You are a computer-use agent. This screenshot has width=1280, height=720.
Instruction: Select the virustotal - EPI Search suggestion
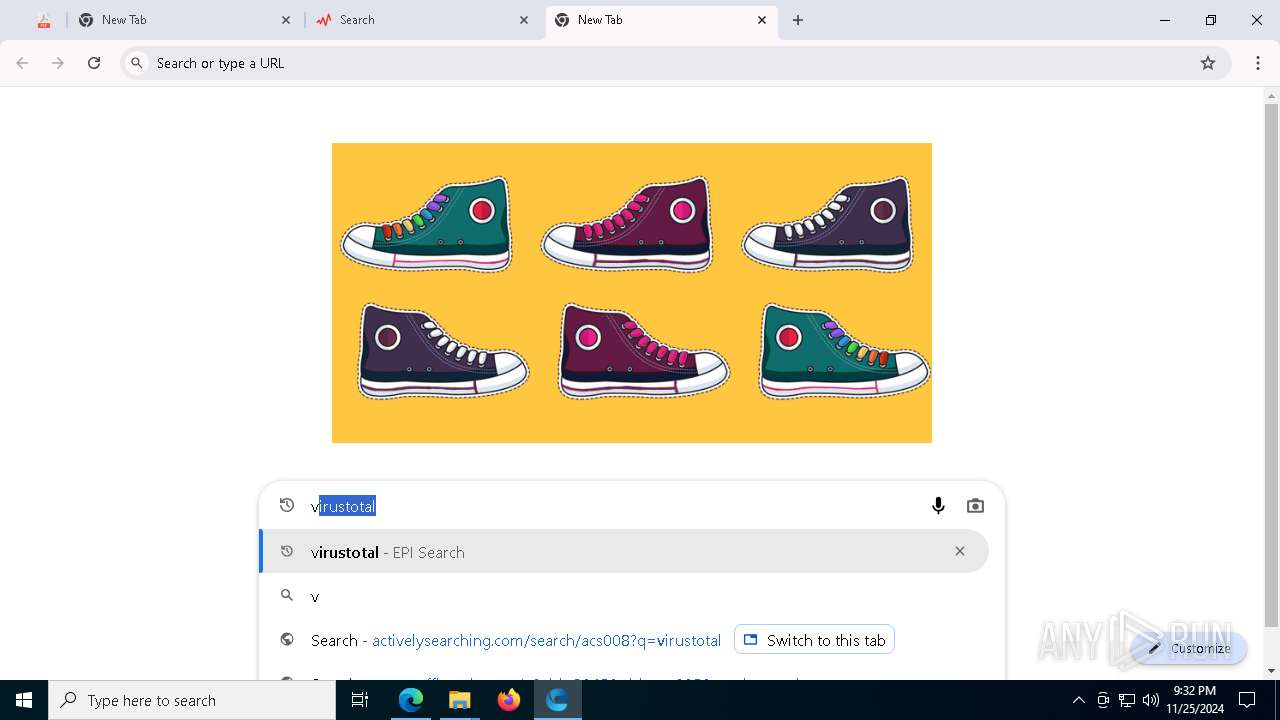pos(624,552)
